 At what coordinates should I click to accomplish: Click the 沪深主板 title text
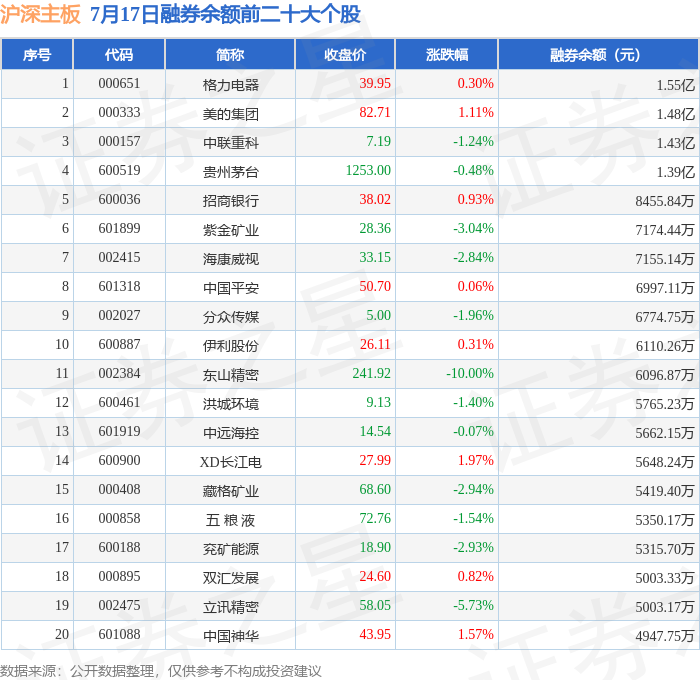(40, 14)
